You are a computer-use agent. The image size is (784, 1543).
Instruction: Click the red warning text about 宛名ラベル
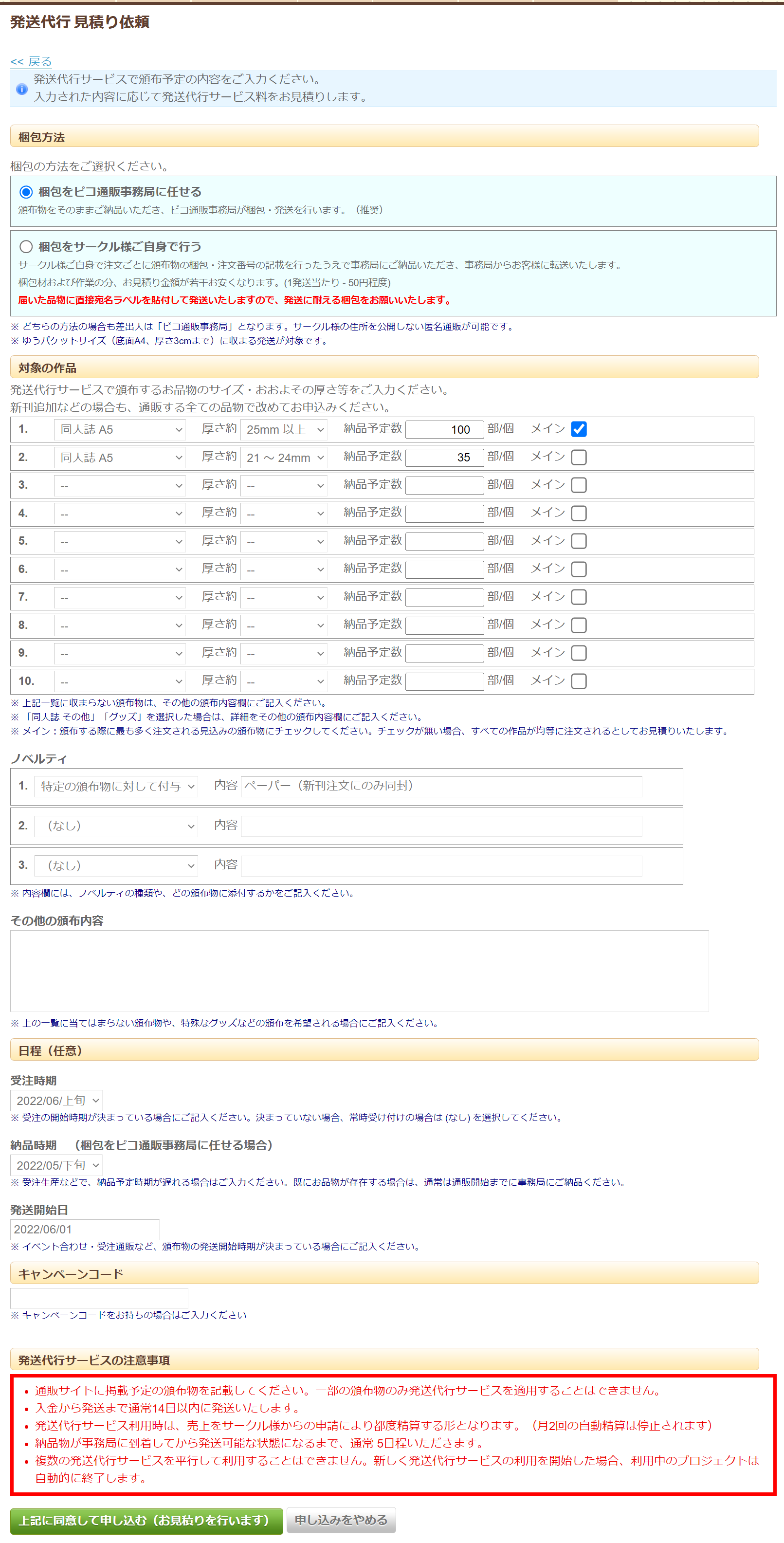tap(235, 300)
